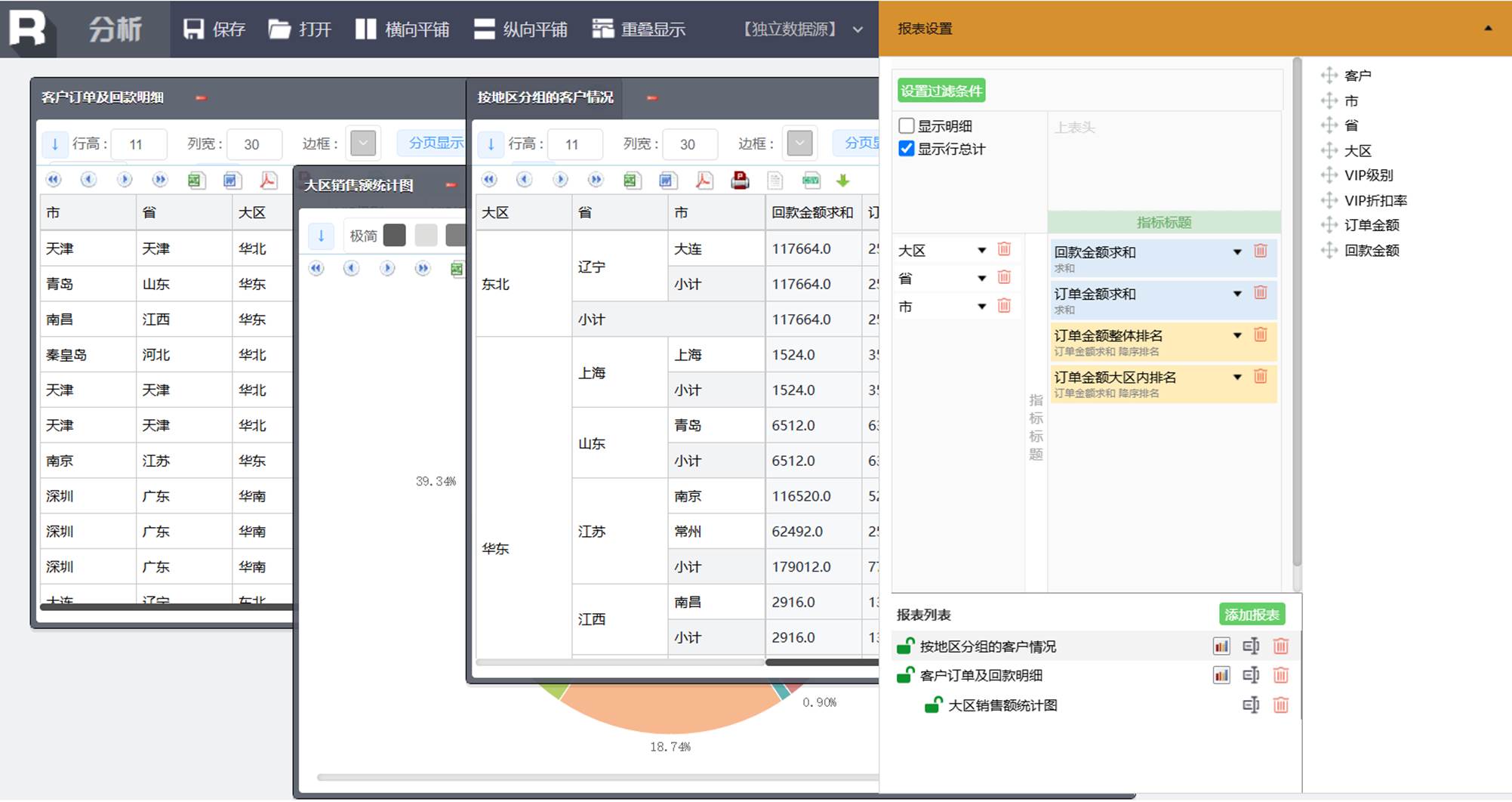The height and width of the screenshot is (802, 1512).
Task: Click the printer icon in report toolbar
Action: tap(740, 180)
